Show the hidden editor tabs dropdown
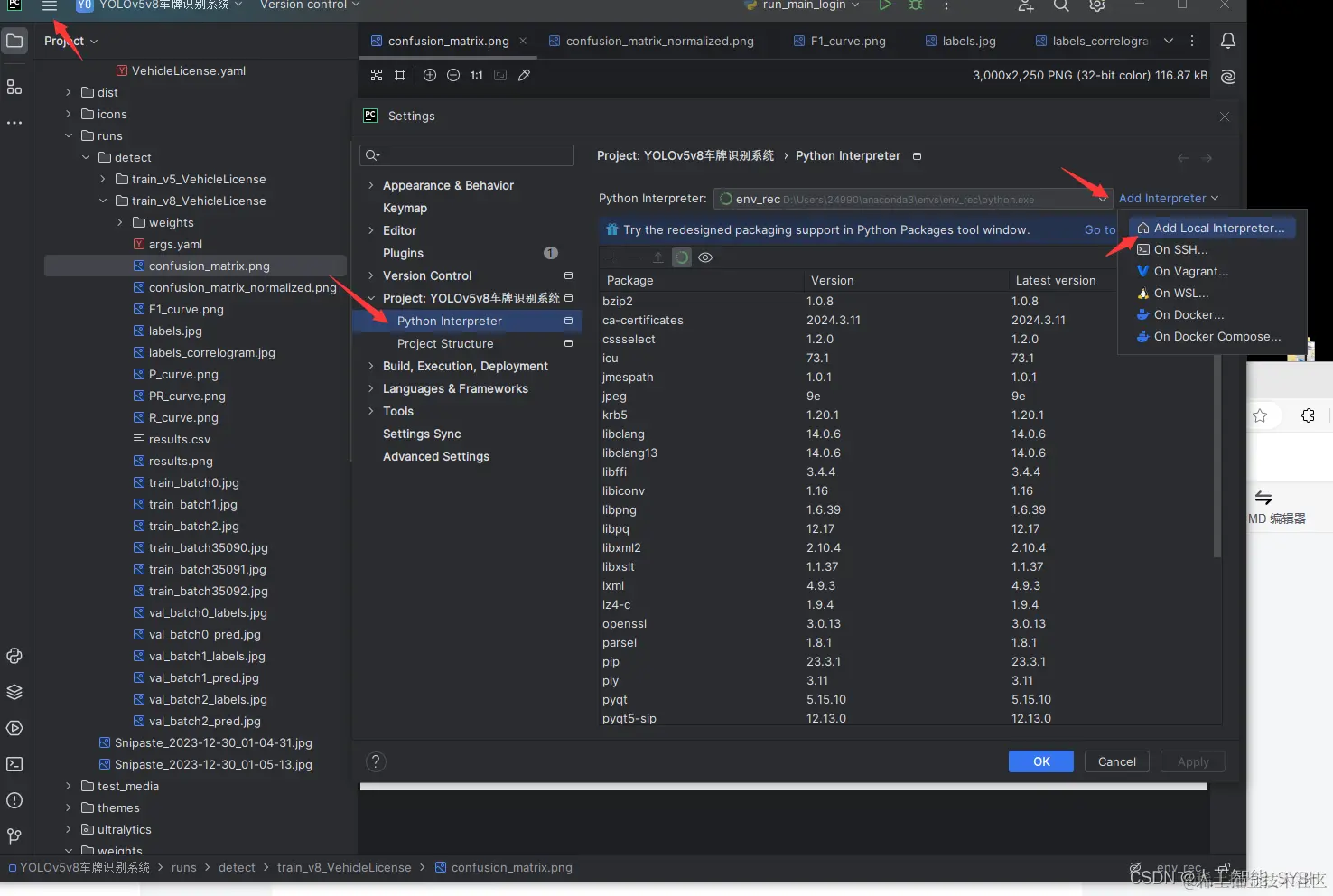 click(x=1169, y=41)
